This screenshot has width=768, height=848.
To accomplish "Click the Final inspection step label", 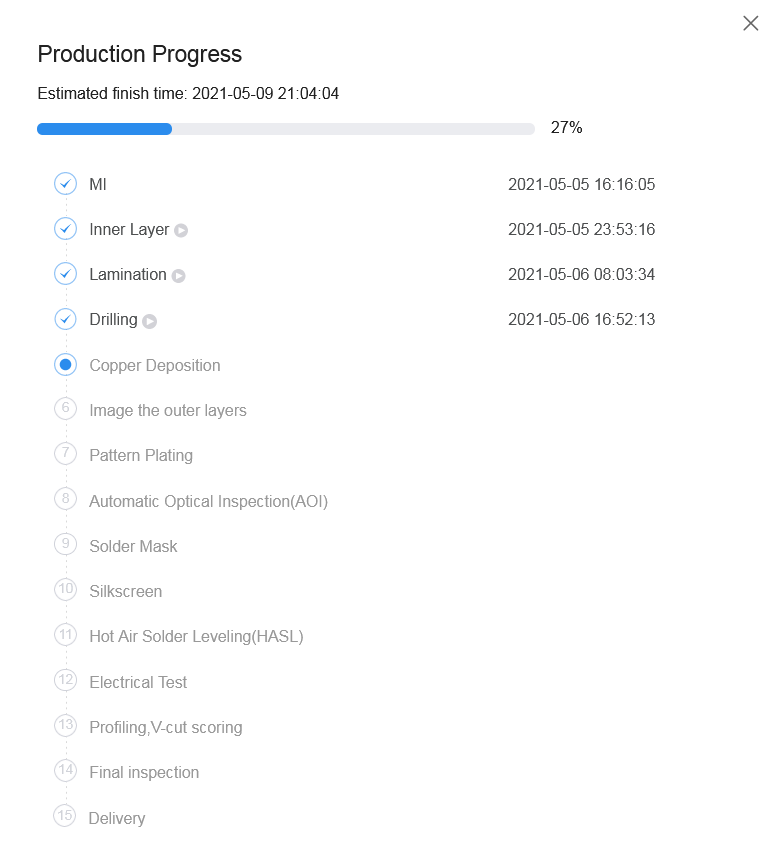I will point(144,772).
